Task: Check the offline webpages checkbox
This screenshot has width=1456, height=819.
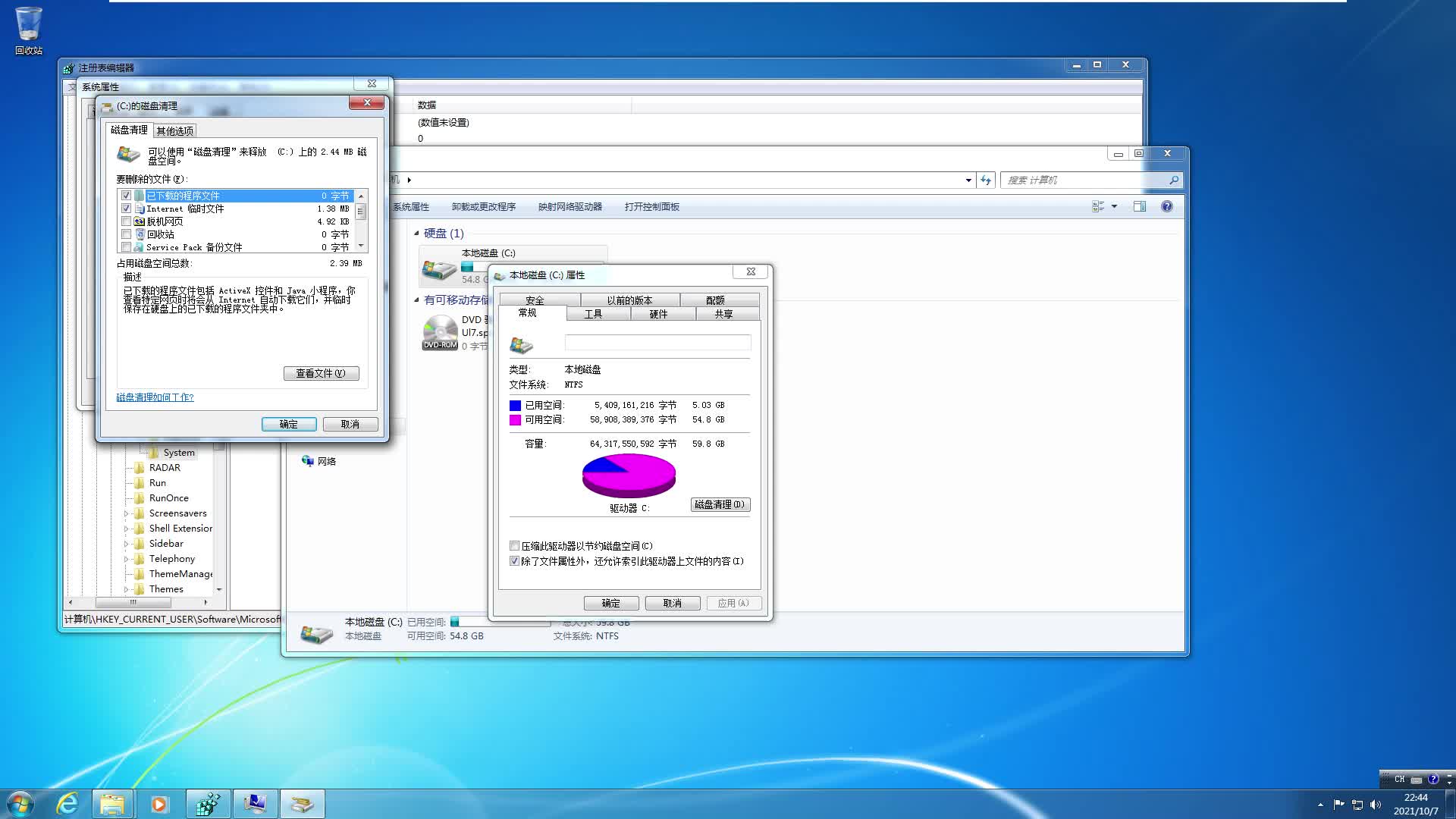Action: [x=127, y=221]
